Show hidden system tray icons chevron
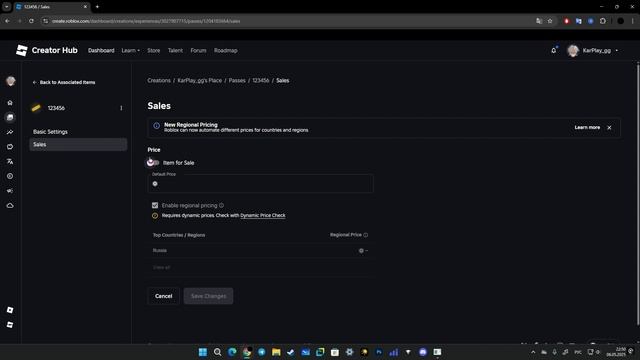The image size is (640, 360). coord(533,352)
